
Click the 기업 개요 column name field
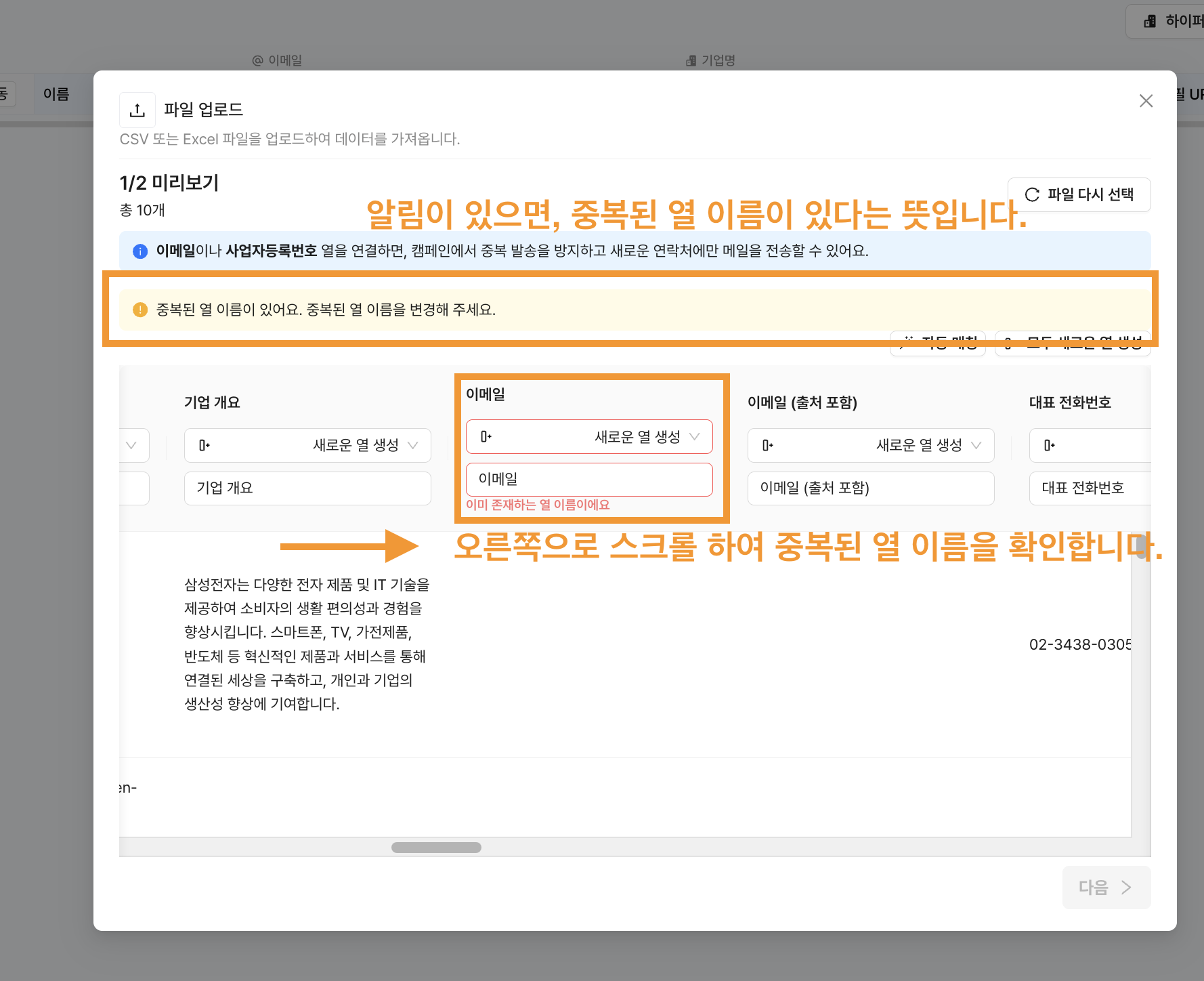pyautogui.click(x=307, y=488)
